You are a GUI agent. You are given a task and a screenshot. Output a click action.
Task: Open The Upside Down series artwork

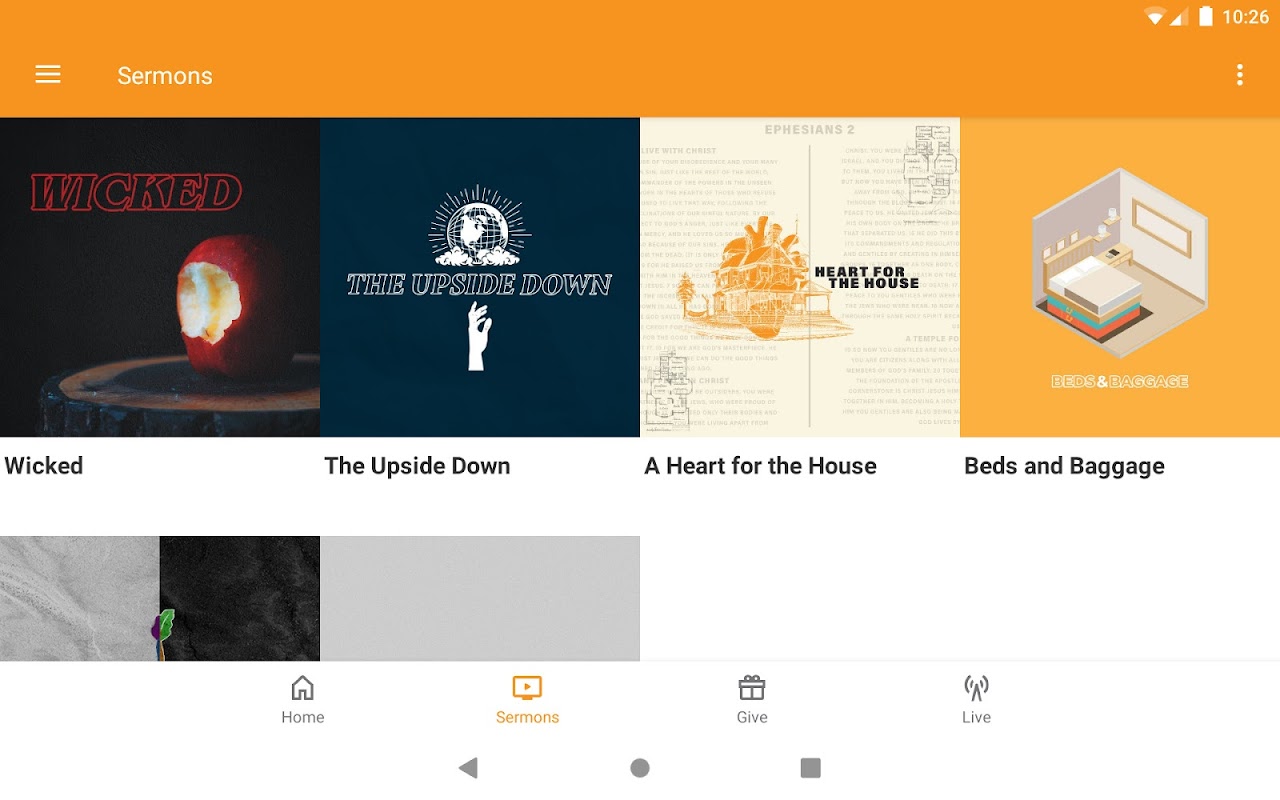pyautogui.click(x=480, y=277)
